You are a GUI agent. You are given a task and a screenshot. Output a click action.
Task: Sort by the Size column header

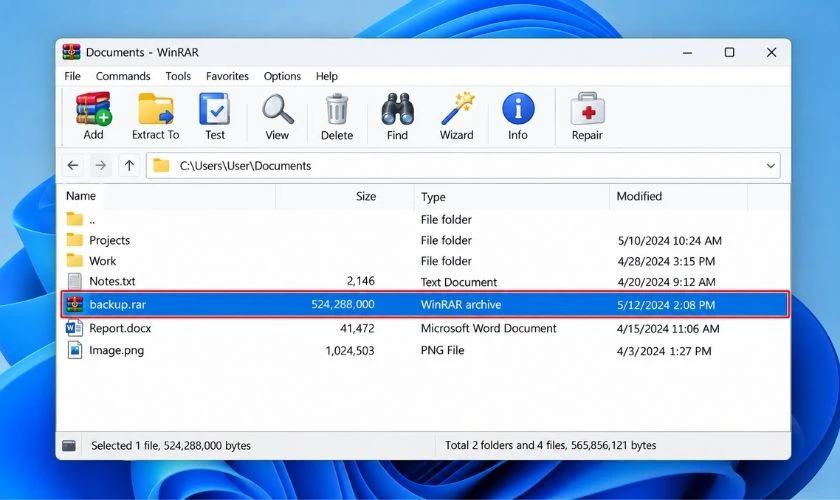(366, 197)
